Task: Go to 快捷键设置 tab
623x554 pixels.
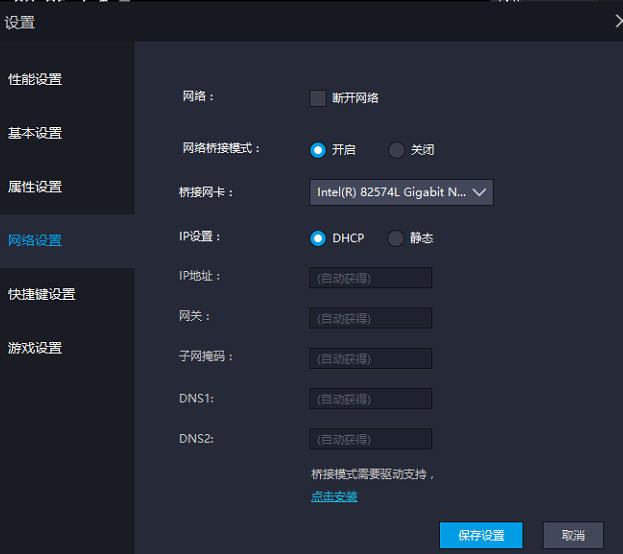Action: pos(42,294)
